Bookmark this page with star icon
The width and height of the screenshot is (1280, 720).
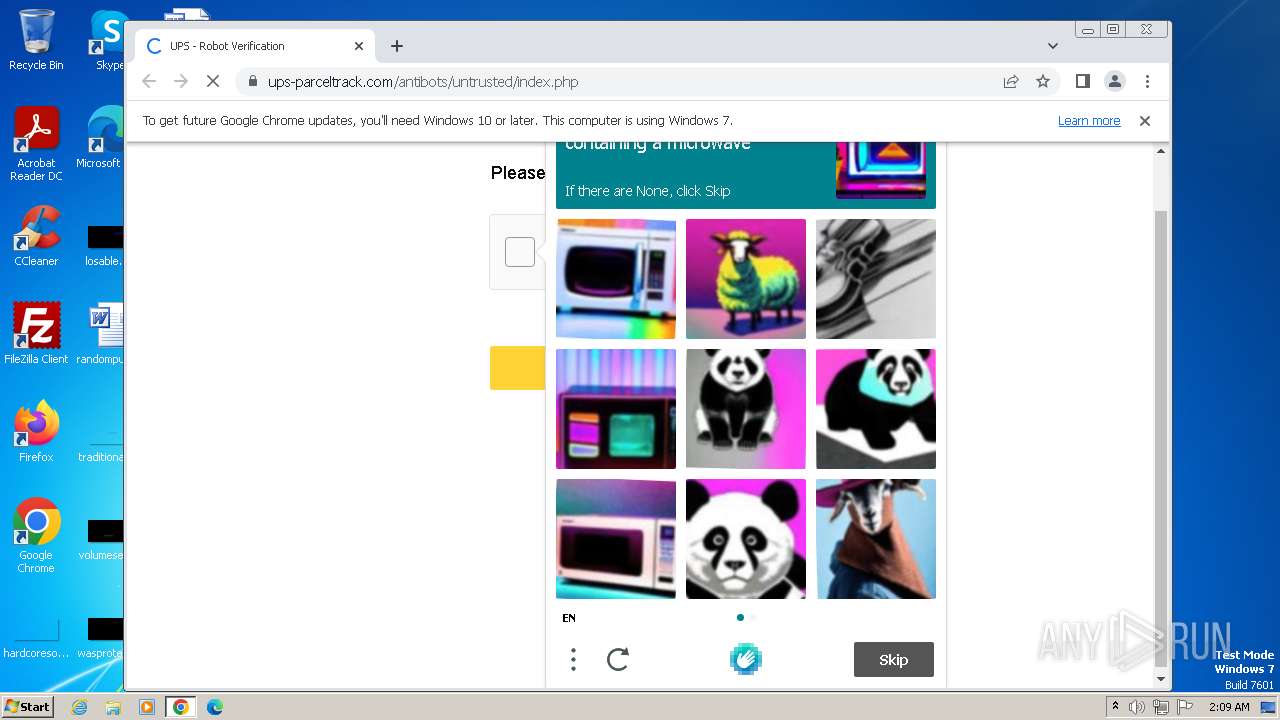click(1043, 81)
